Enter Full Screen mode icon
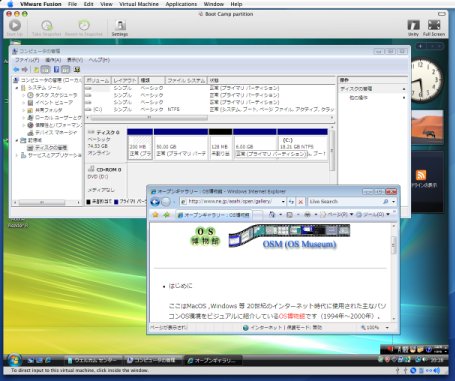Screen dimensions: 455x381 click(x=434, y=25)
